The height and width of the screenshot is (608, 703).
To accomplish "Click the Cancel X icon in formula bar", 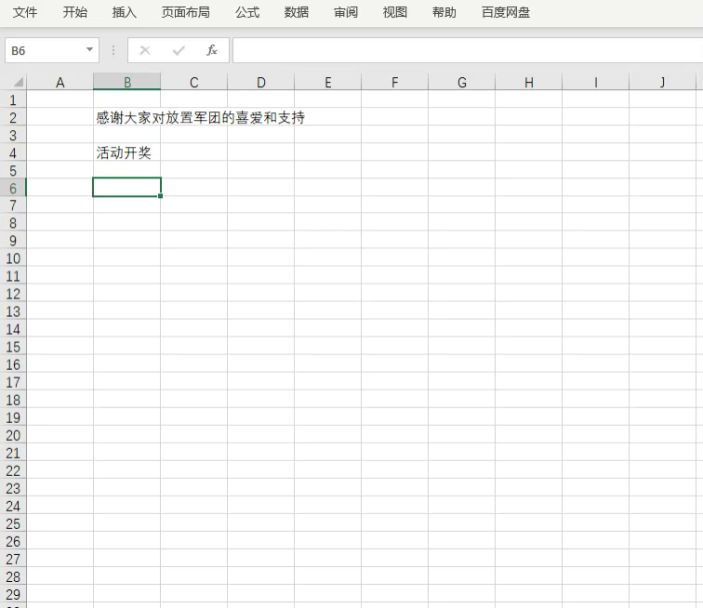I will pos(145,50).
